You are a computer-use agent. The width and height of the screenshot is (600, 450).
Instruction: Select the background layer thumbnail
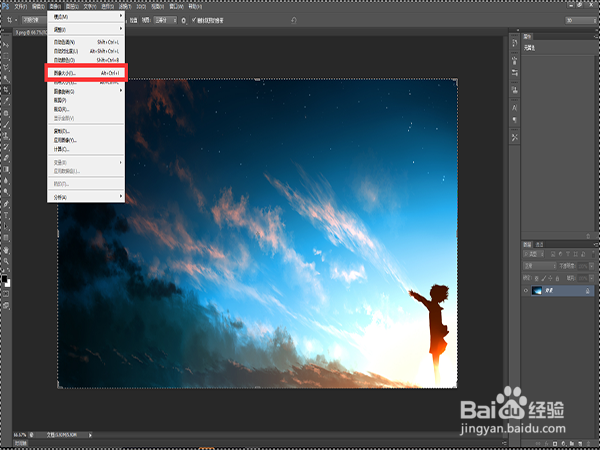[x=537, y=291]
